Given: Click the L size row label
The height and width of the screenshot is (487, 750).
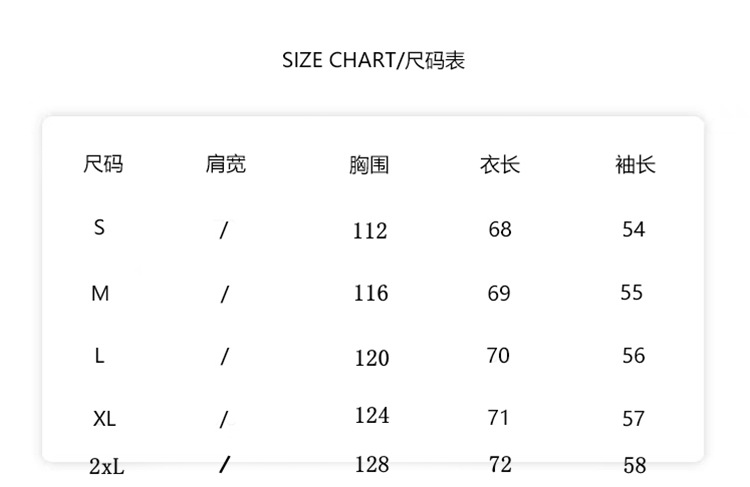Looking at the screenshot, I should point(99,356).
